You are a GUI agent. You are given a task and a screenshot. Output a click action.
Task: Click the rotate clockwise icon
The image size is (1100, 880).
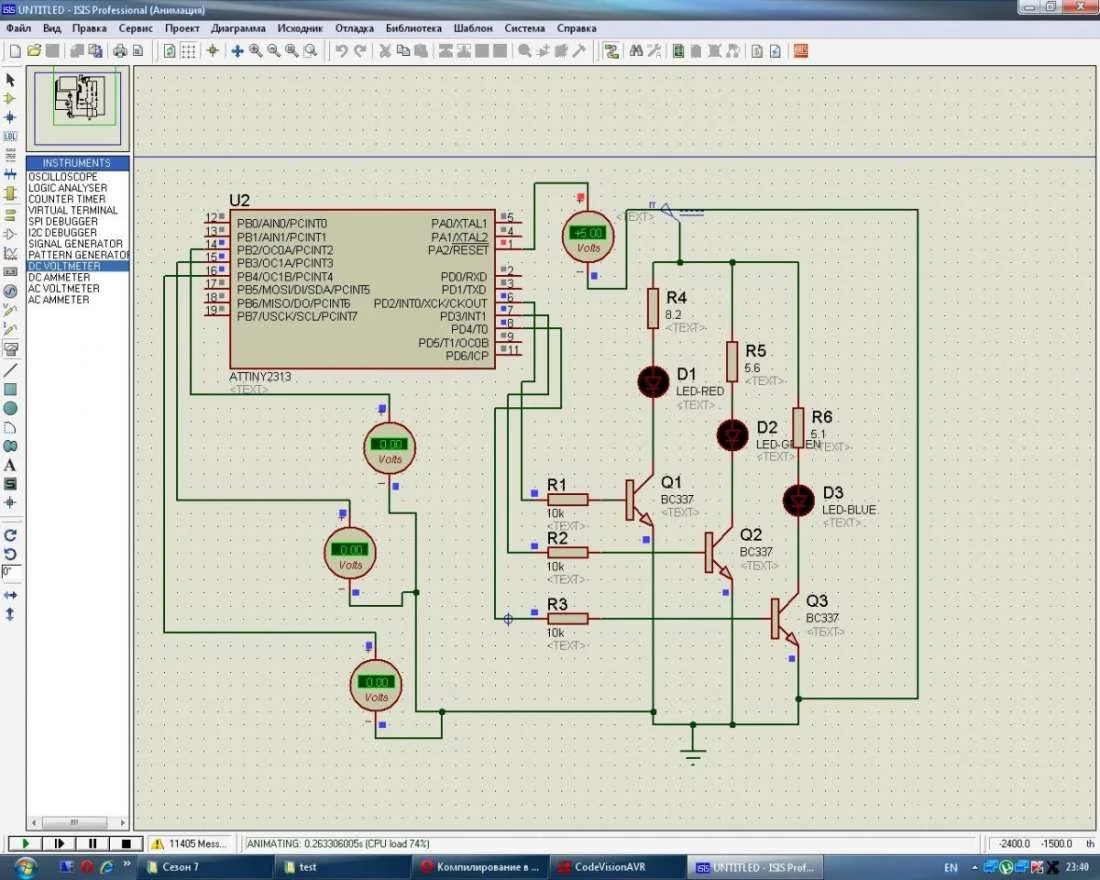(x=10, y=535)
